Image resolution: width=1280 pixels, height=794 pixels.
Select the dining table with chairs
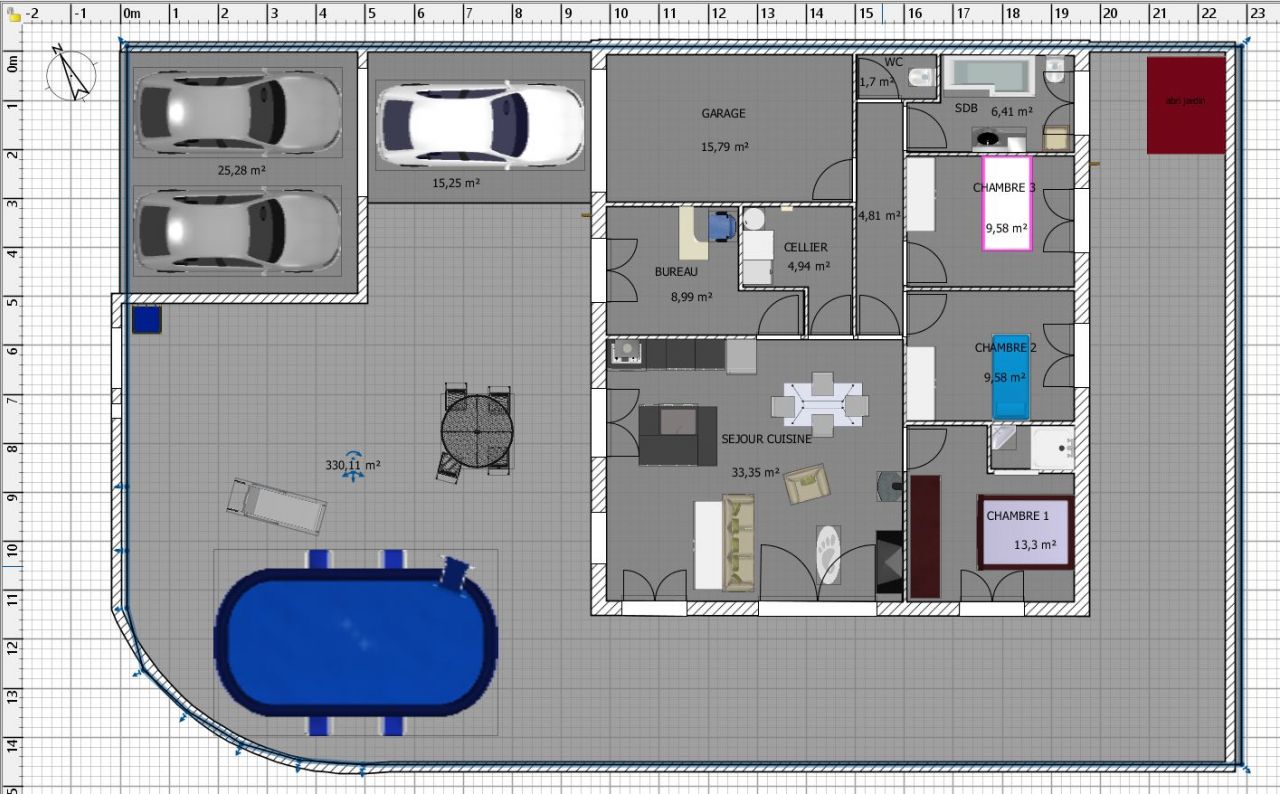coord(819,404)
